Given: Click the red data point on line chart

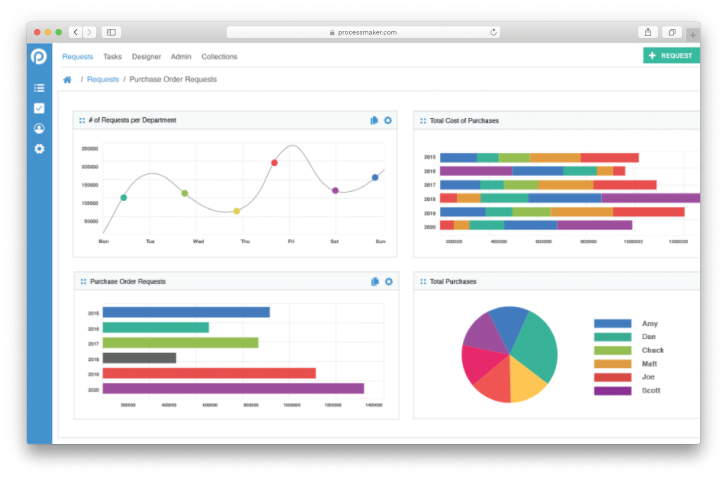Looking at the screenshot, I should [274, 163].
